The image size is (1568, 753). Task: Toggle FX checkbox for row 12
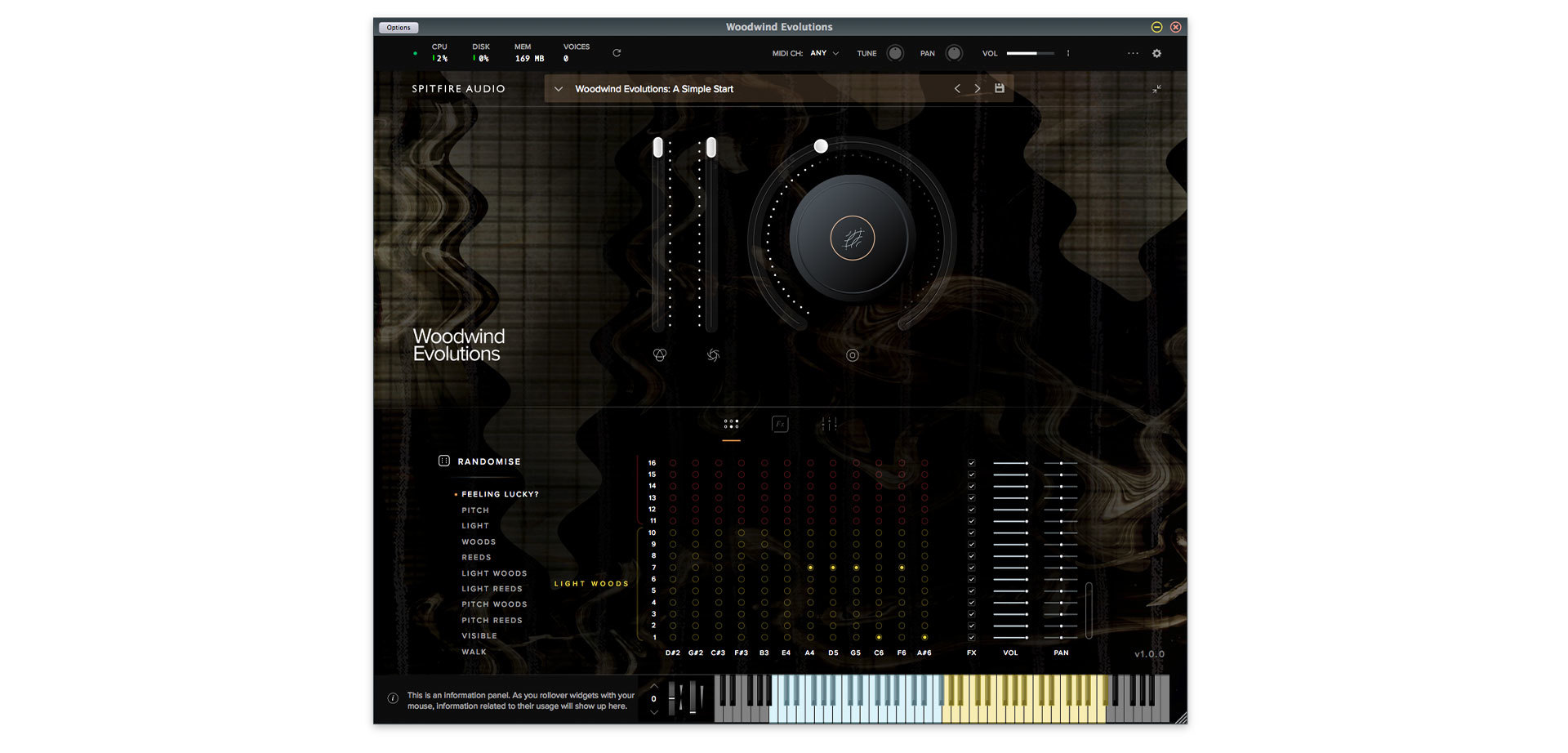971,510
